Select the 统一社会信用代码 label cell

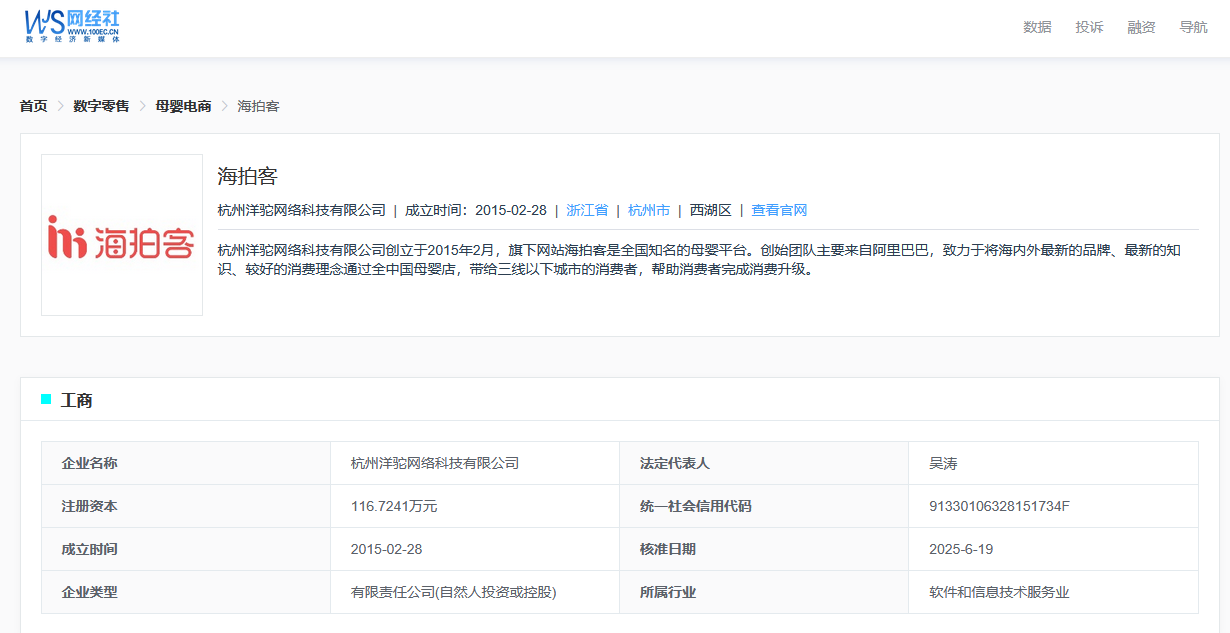coord(764,506)
